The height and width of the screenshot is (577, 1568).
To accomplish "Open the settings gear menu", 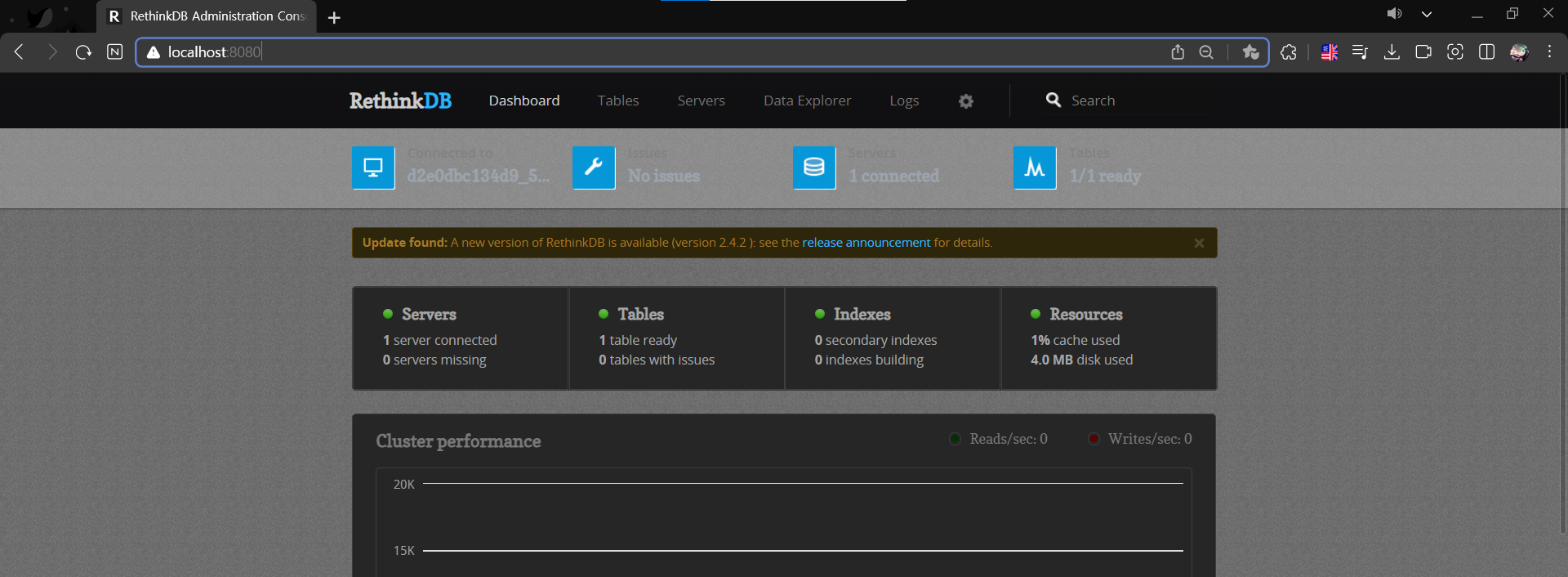I will tap(966, 101).
